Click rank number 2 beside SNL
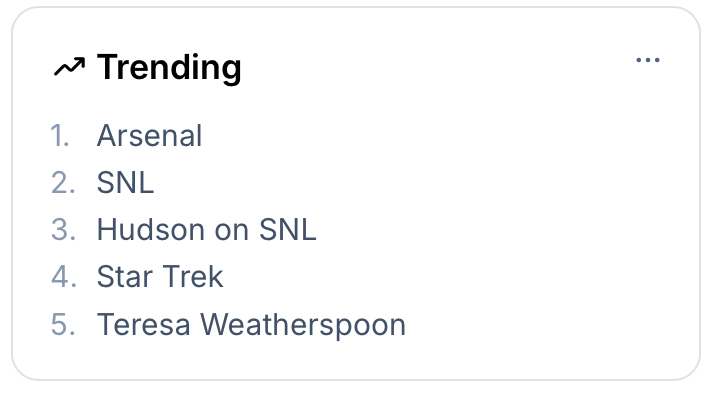This screenshot has width=714, height=406. pos(62,183)
